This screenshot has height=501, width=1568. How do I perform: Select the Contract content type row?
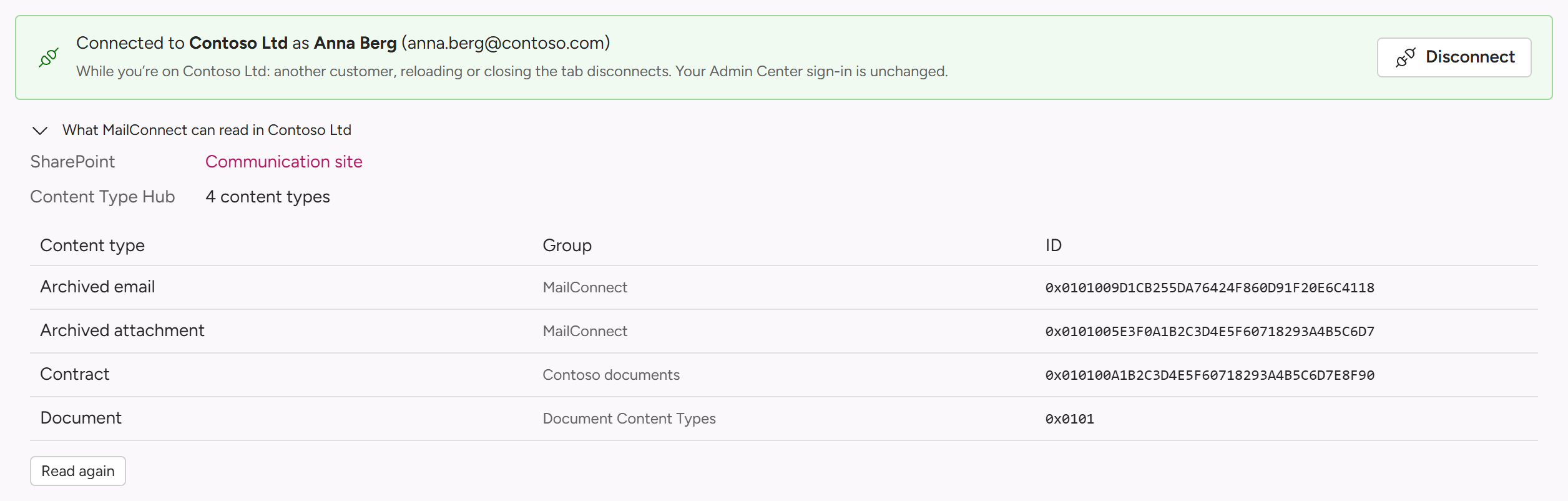point(784,375)
